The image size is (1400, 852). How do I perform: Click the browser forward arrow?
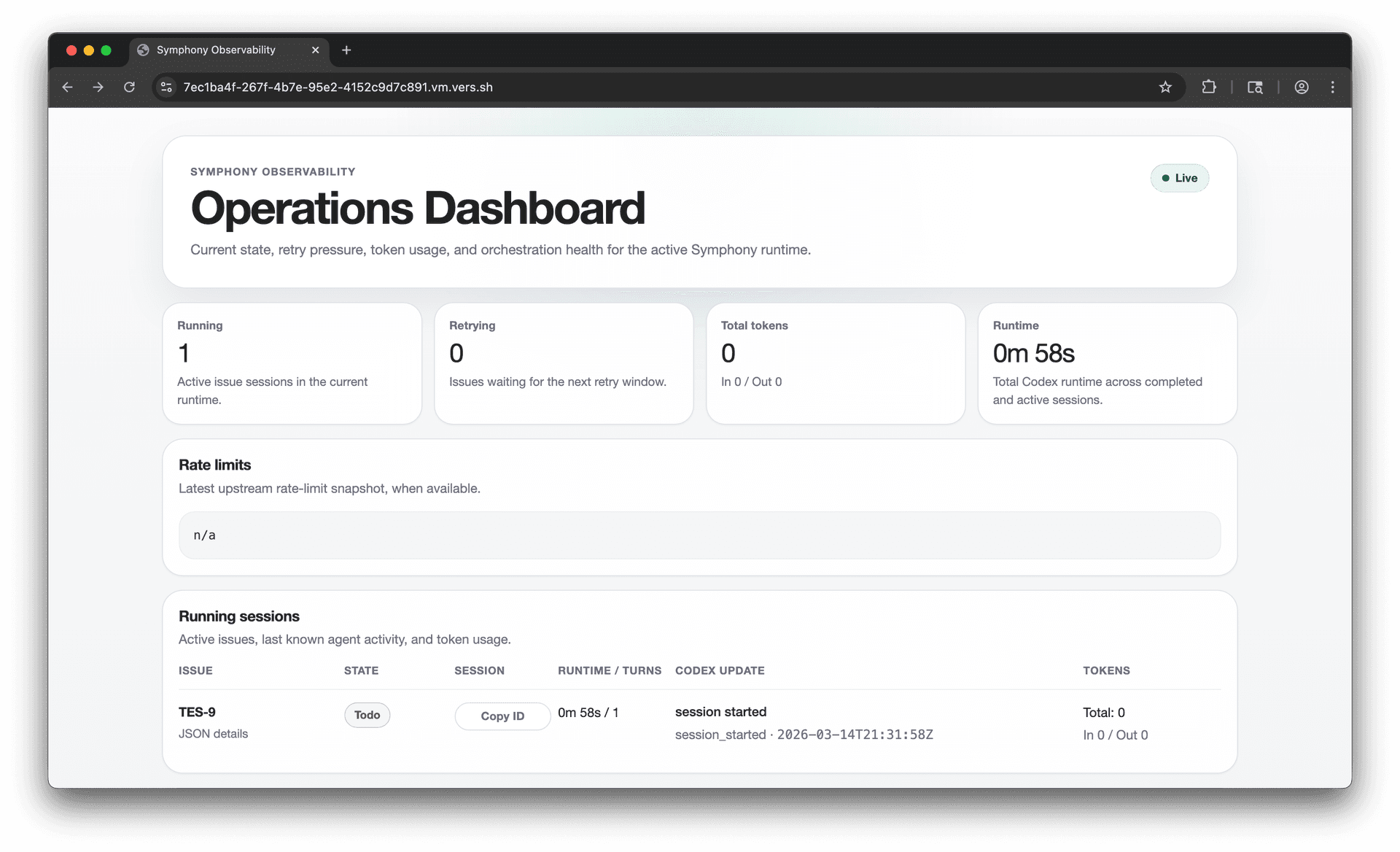point(98,87)
